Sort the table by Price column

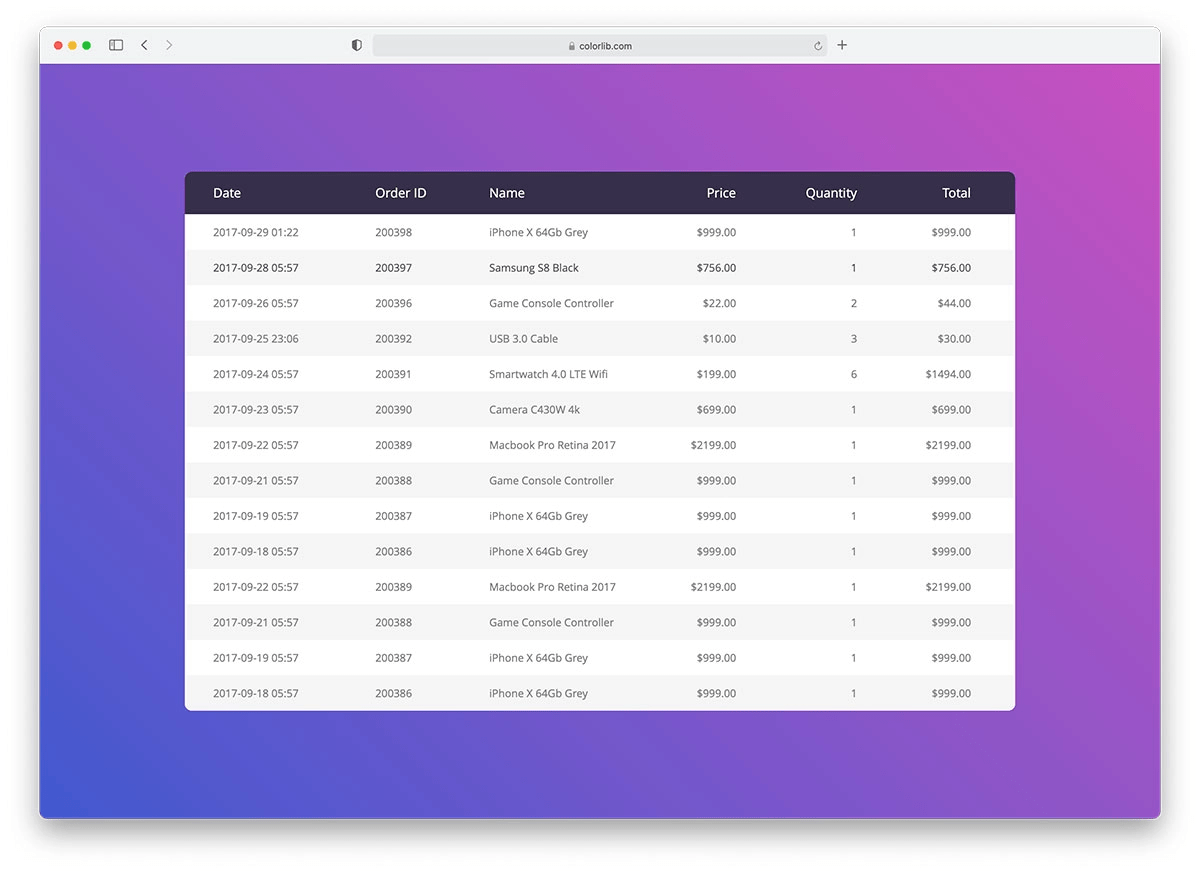(x=721, y=192)
